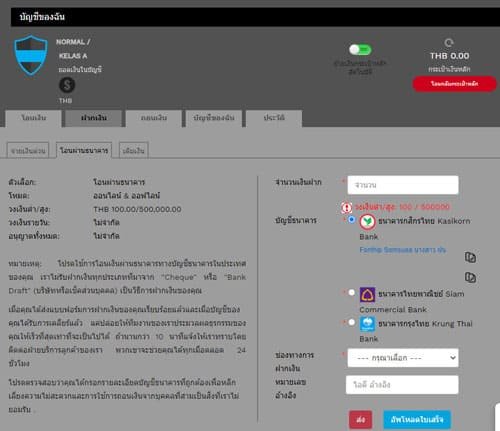Click the blue shield membership badge icon
Screen dimensions: 500x431
click(31, 55)
